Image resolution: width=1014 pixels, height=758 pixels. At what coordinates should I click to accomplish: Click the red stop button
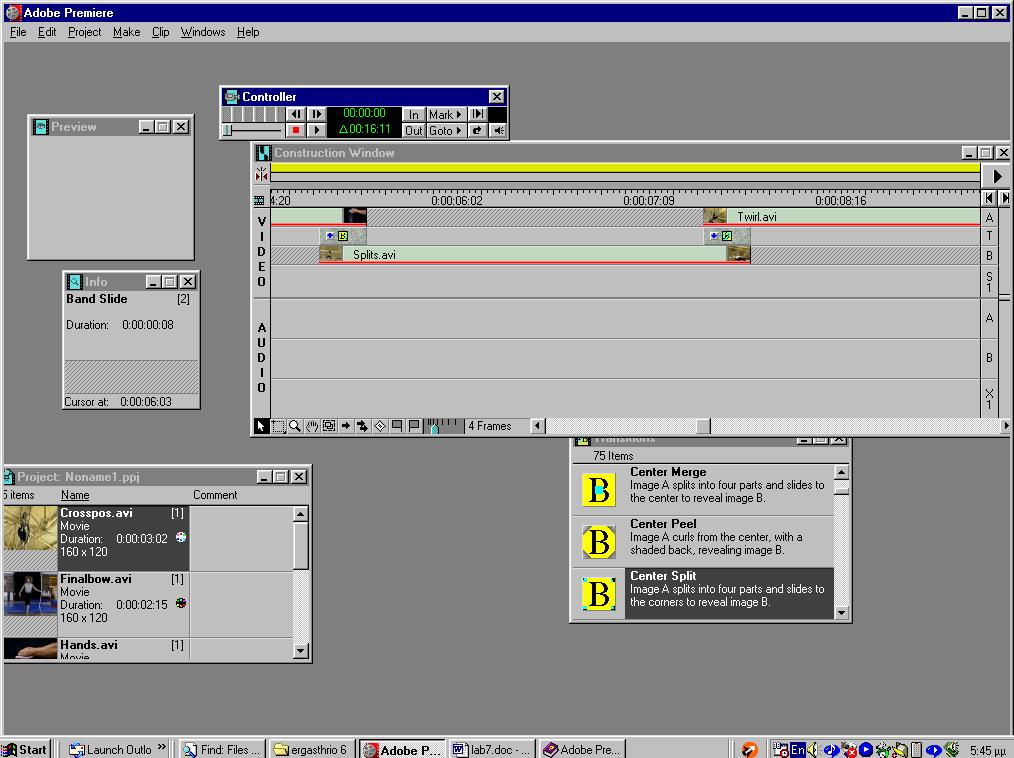[x=296, y=130]
